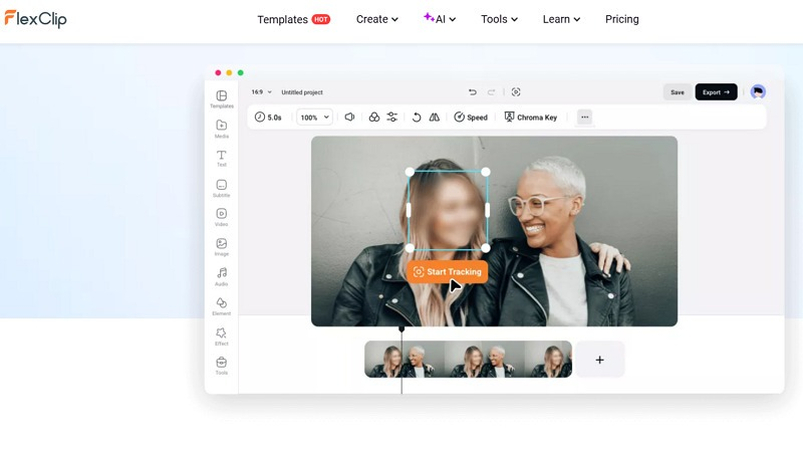This screenshot has height=450, width=803.
Task: Open the 100% zoom dropdown
Action: point(314,117)
